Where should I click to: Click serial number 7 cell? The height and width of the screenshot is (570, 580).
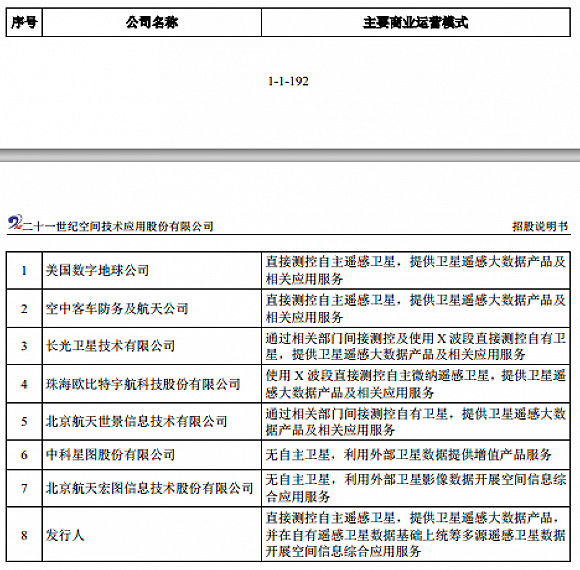tap(24, 488)
